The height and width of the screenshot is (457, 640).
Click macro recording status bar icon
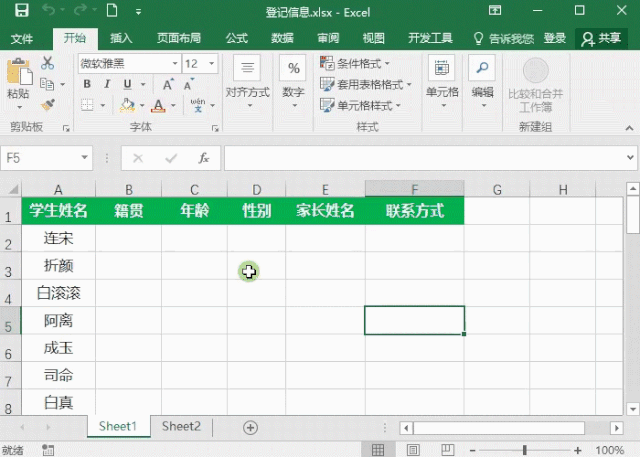[x=48, y=450]
